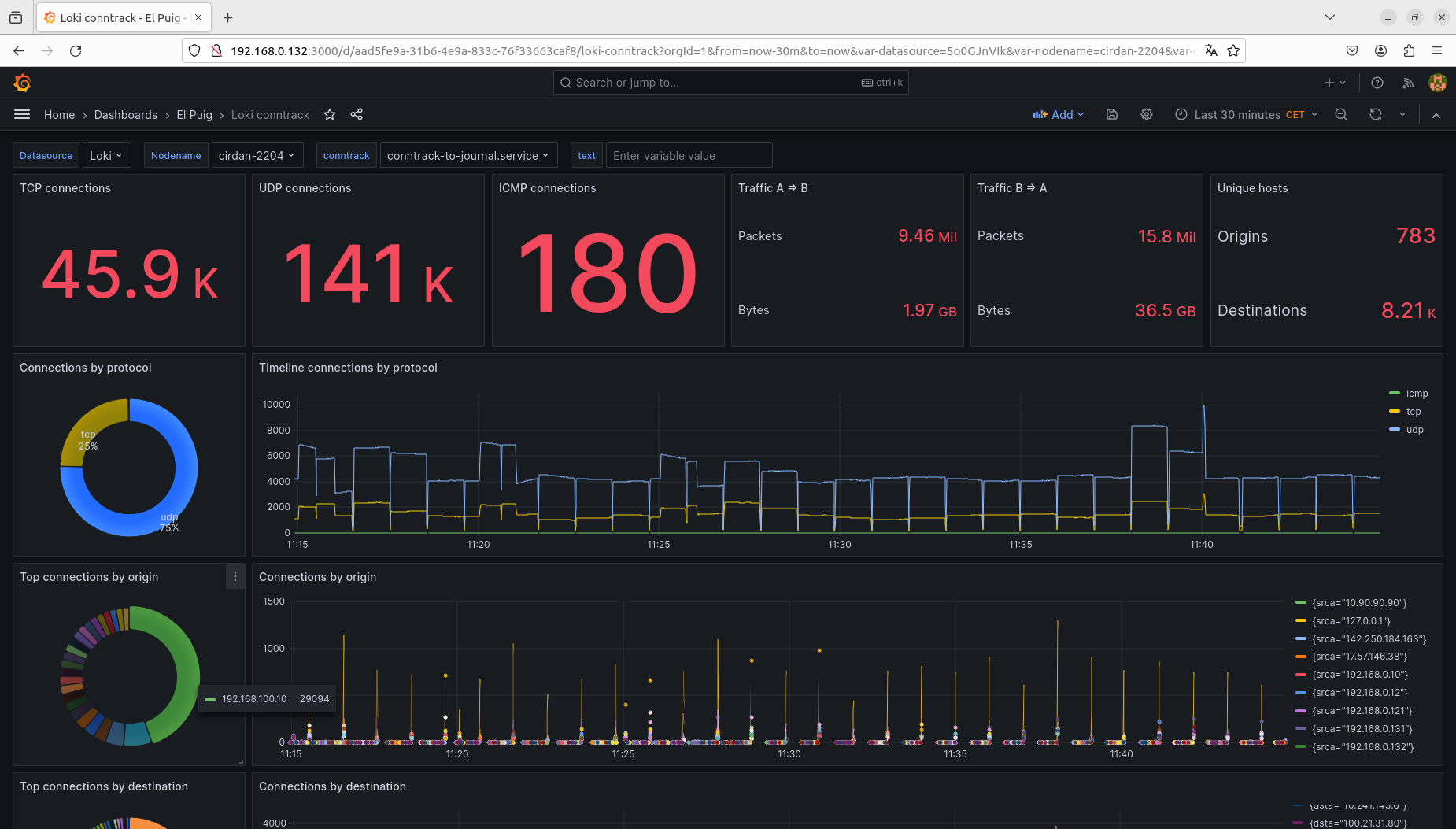Toggle the tcp series in timeline legend
The height and width of the screenshot is (829, 1456).
(x=1413, y=412)
